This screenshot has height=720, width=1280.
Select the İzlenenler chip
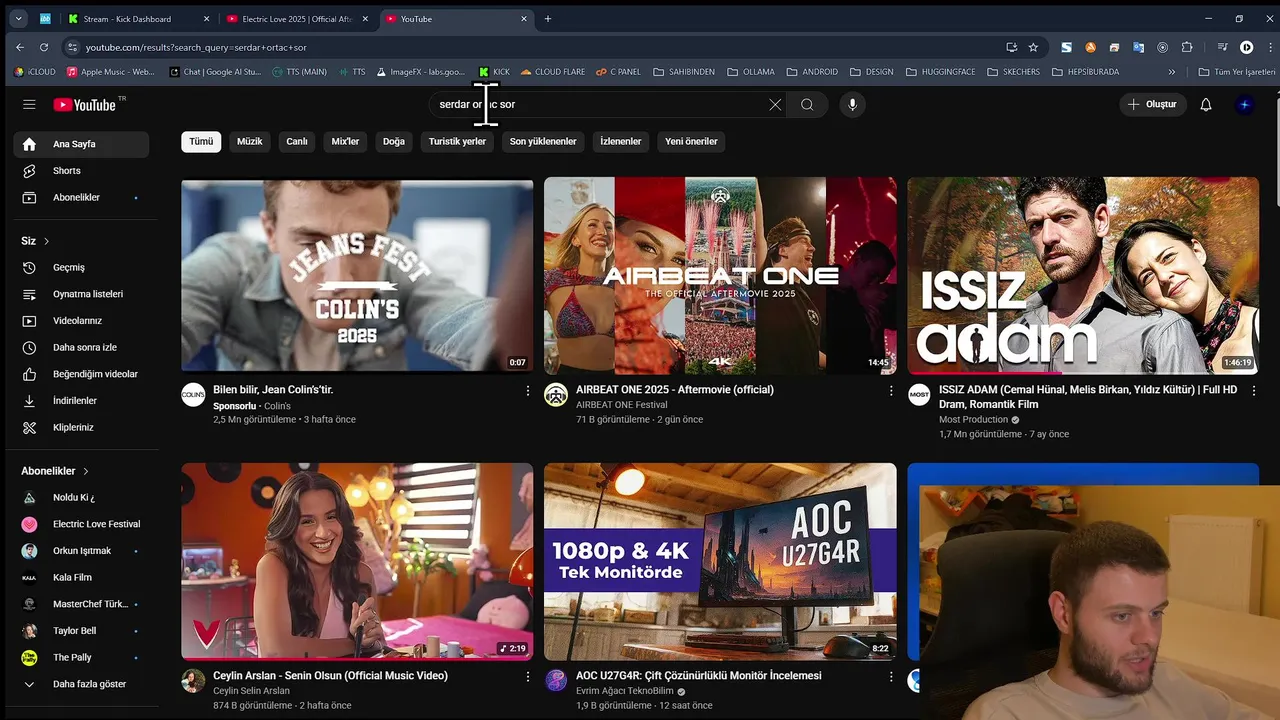click(620, 141)
